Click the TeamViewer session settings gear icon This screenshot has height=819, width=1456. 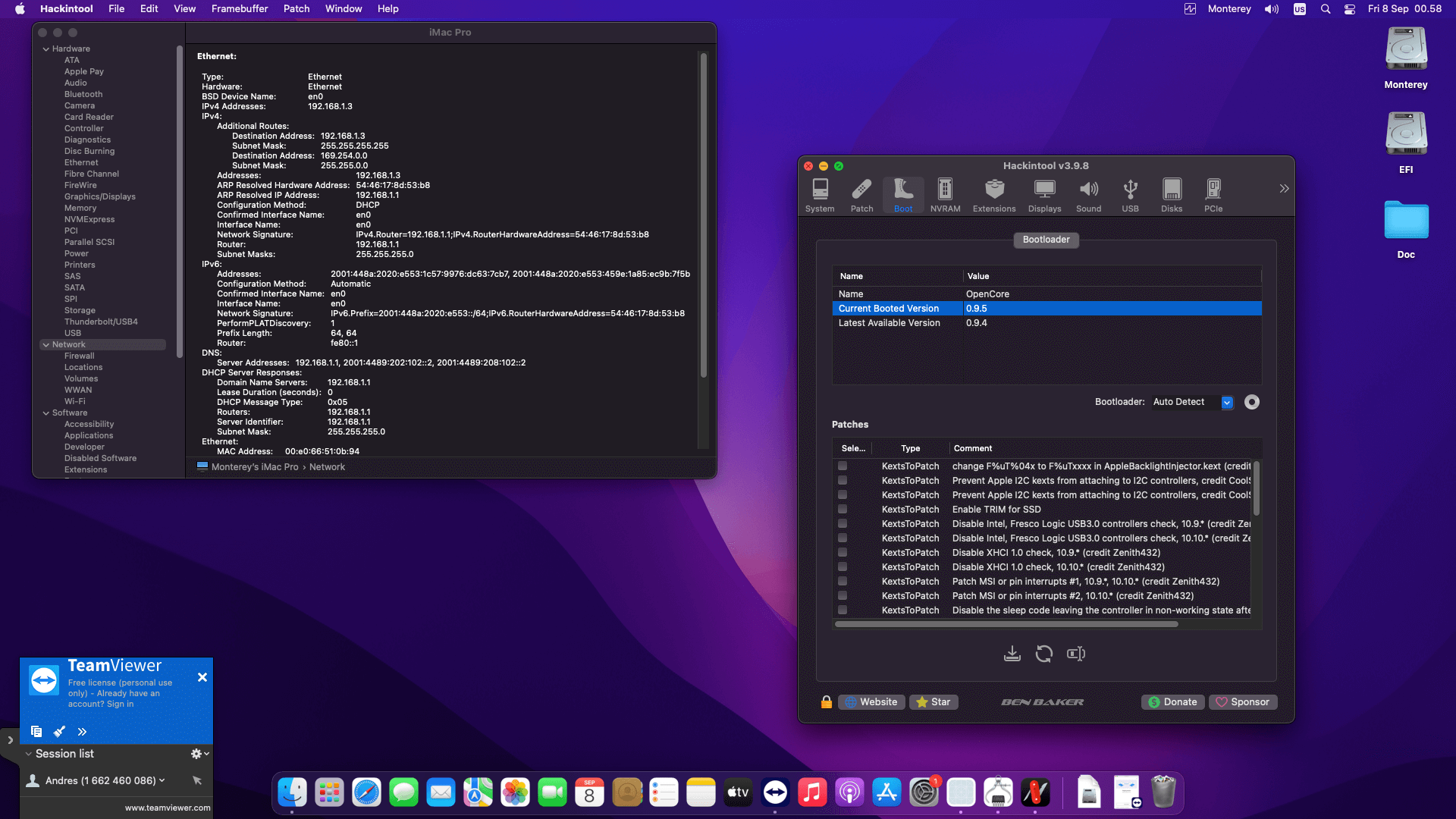coord(196,754)
